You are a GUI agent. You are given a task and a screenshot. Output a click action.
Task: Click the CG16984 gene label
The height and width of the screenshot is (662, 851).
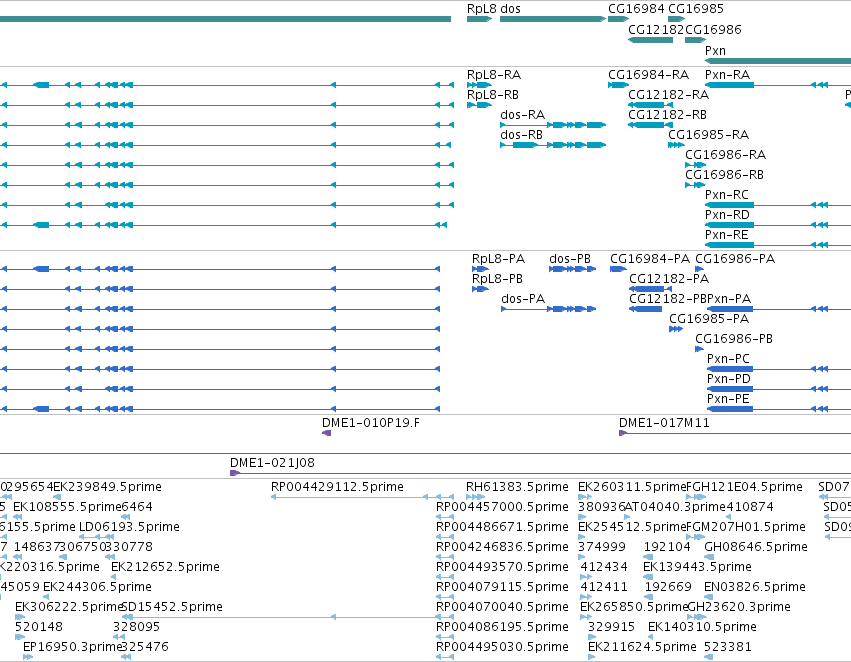tap(636, 9)
